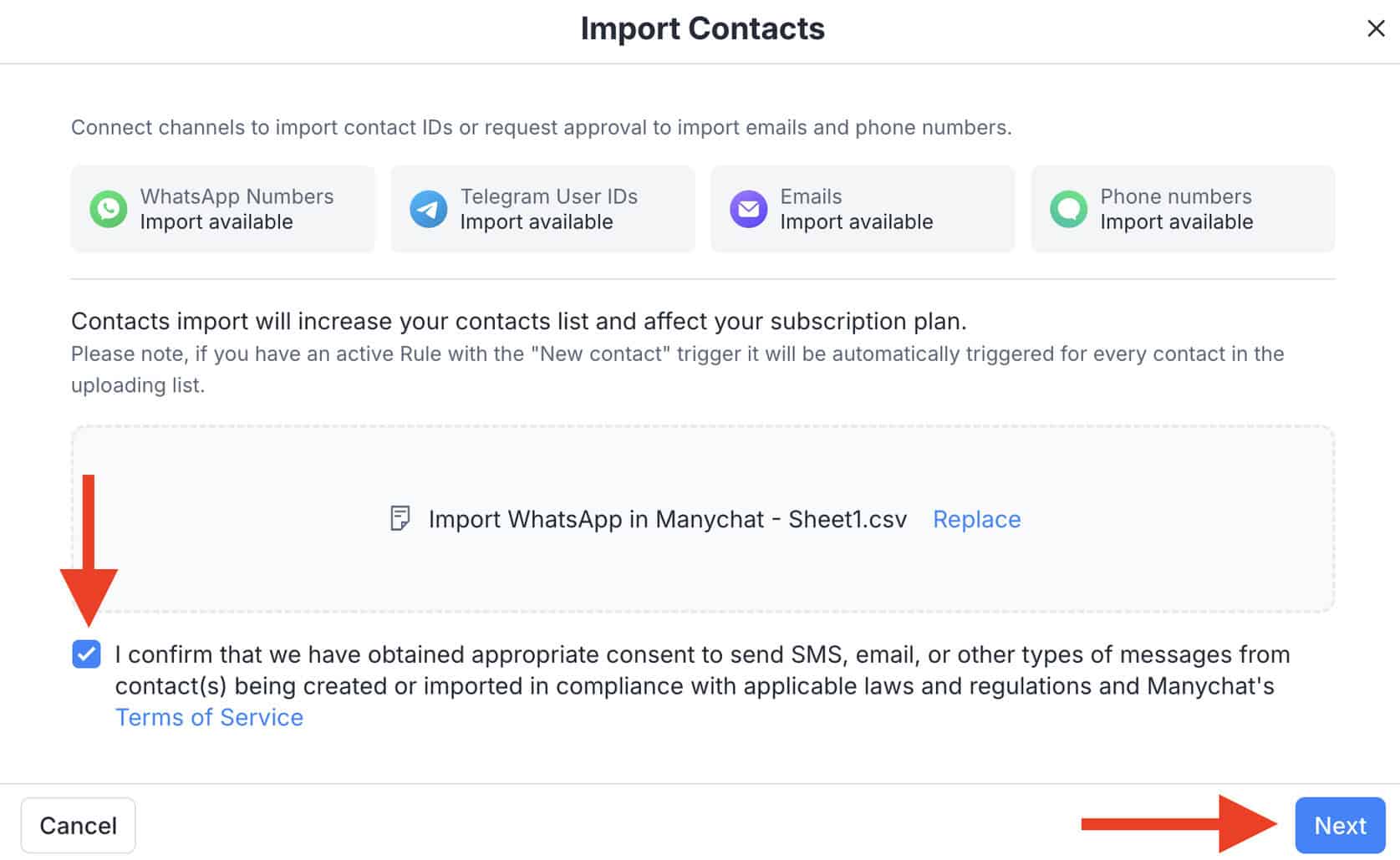Click the WhatsApp icon in Numbers card
The height and width of the screenshot is (860, 1400).
(109, 209)
